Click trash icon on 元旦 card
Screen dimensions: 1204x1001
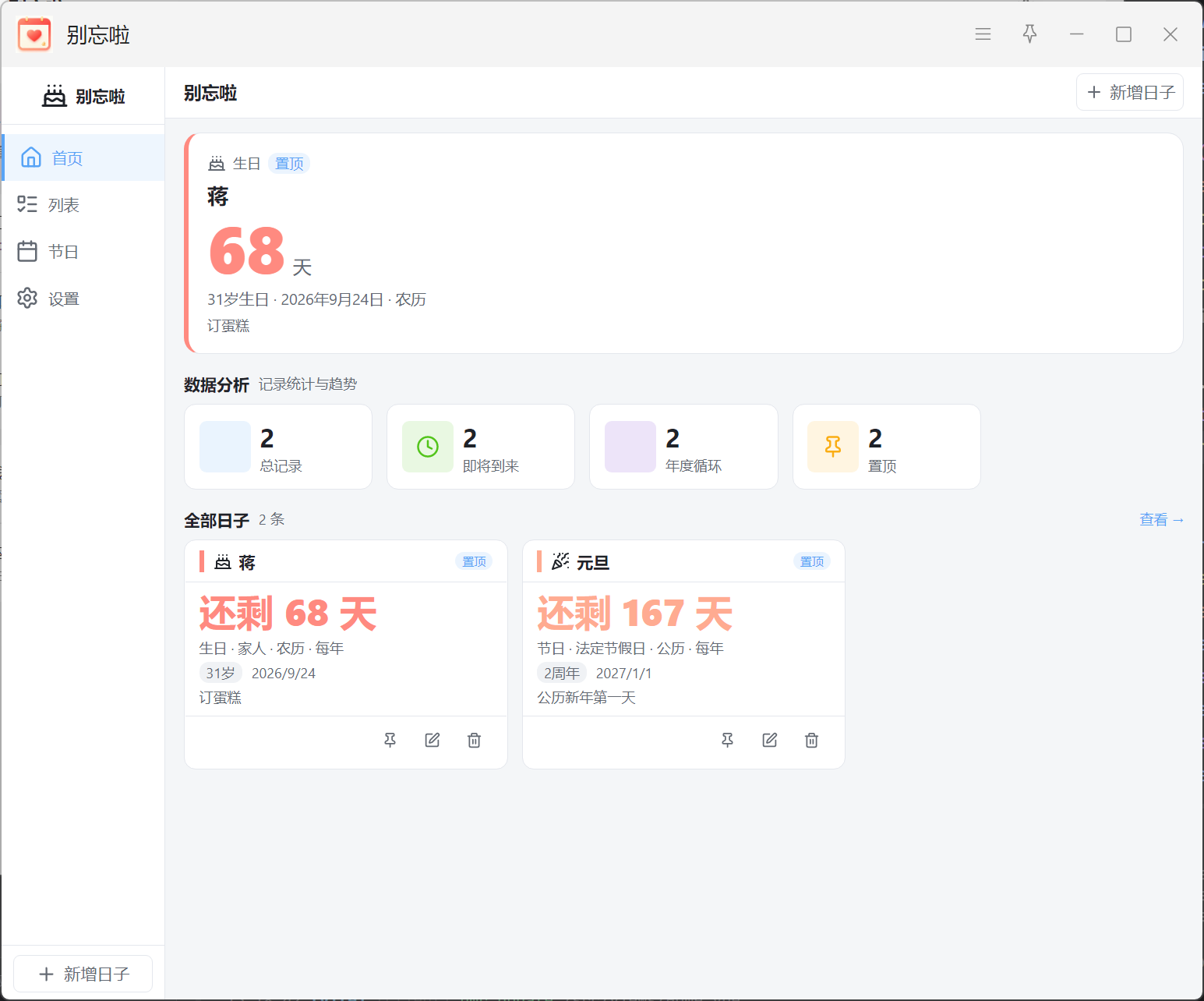click(x=811, y=740)
